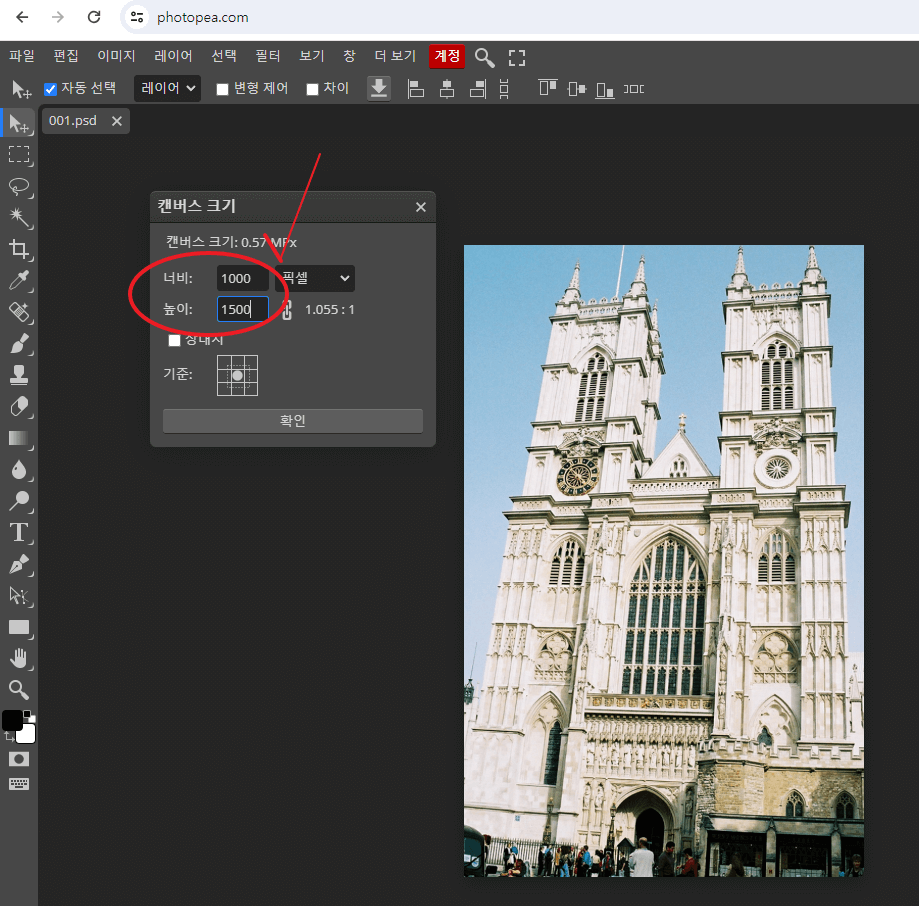Viewport: 919px width, 906px height.
Task: Activate the Magic Wand tool
Action: 19,217
